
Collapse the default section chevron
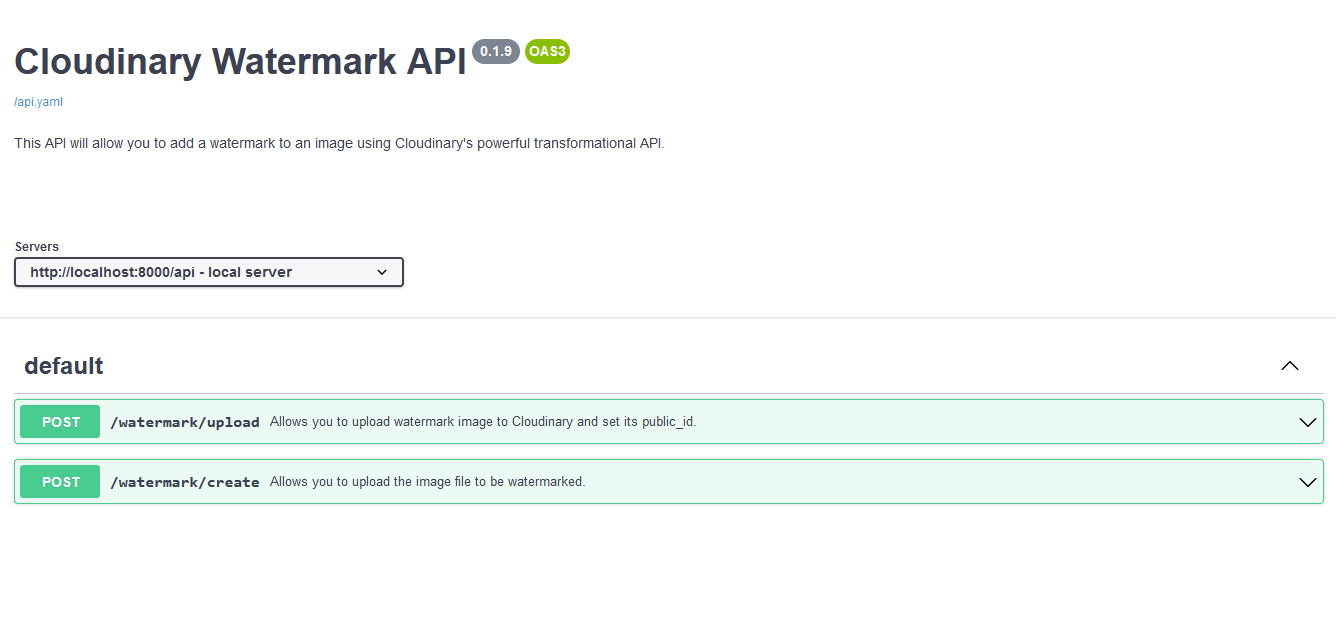point(1290,366)
